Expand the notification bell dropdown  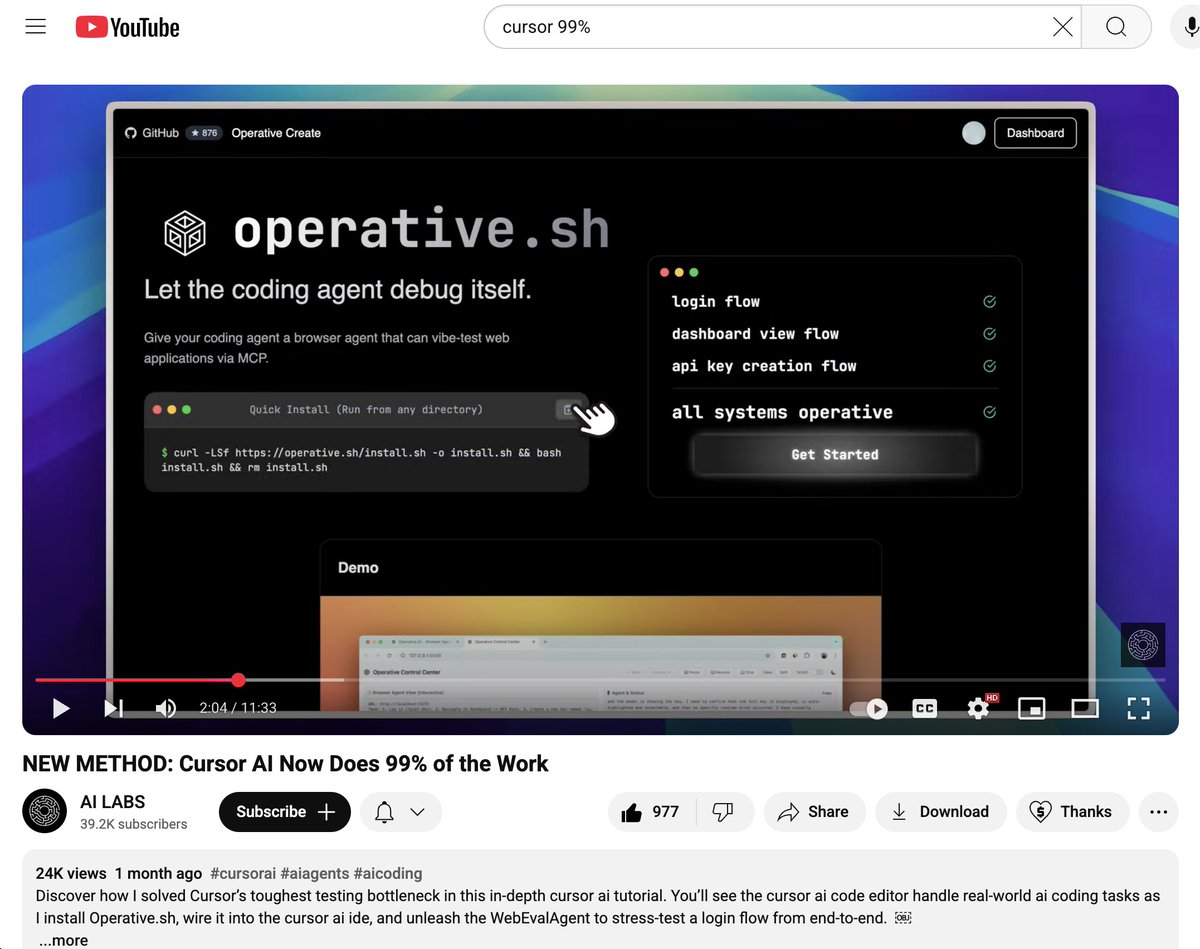coord(400,811)
